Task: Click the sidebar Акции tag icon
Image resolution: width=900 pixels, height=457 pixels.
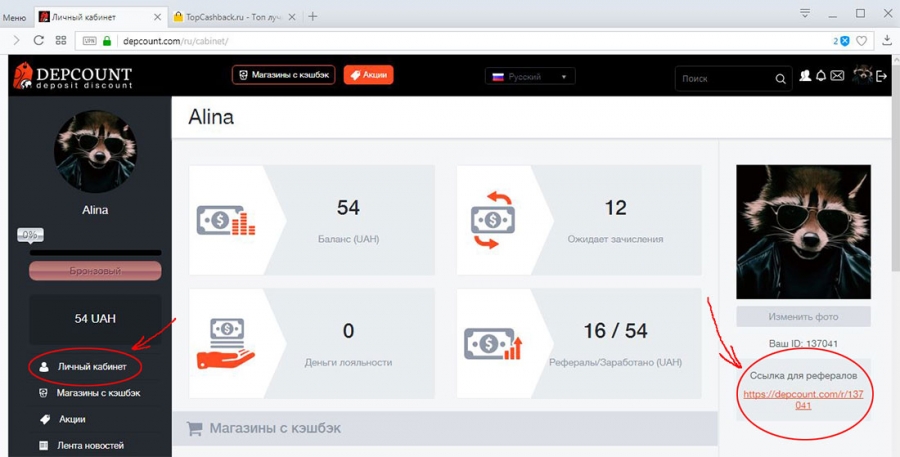Action: [x=44, y=420]
